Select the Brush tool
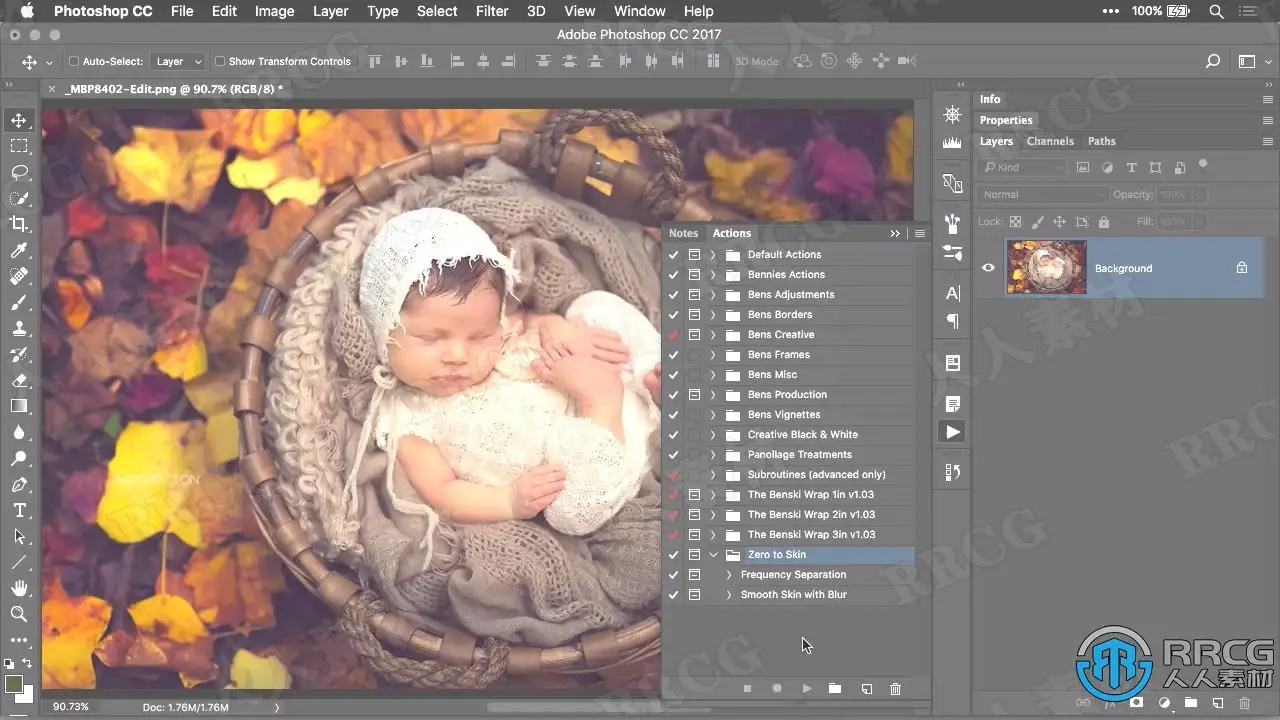Image resolution: width=1280 pixels, height=720 pixels. pyautogui.click(x=19, y=302)
